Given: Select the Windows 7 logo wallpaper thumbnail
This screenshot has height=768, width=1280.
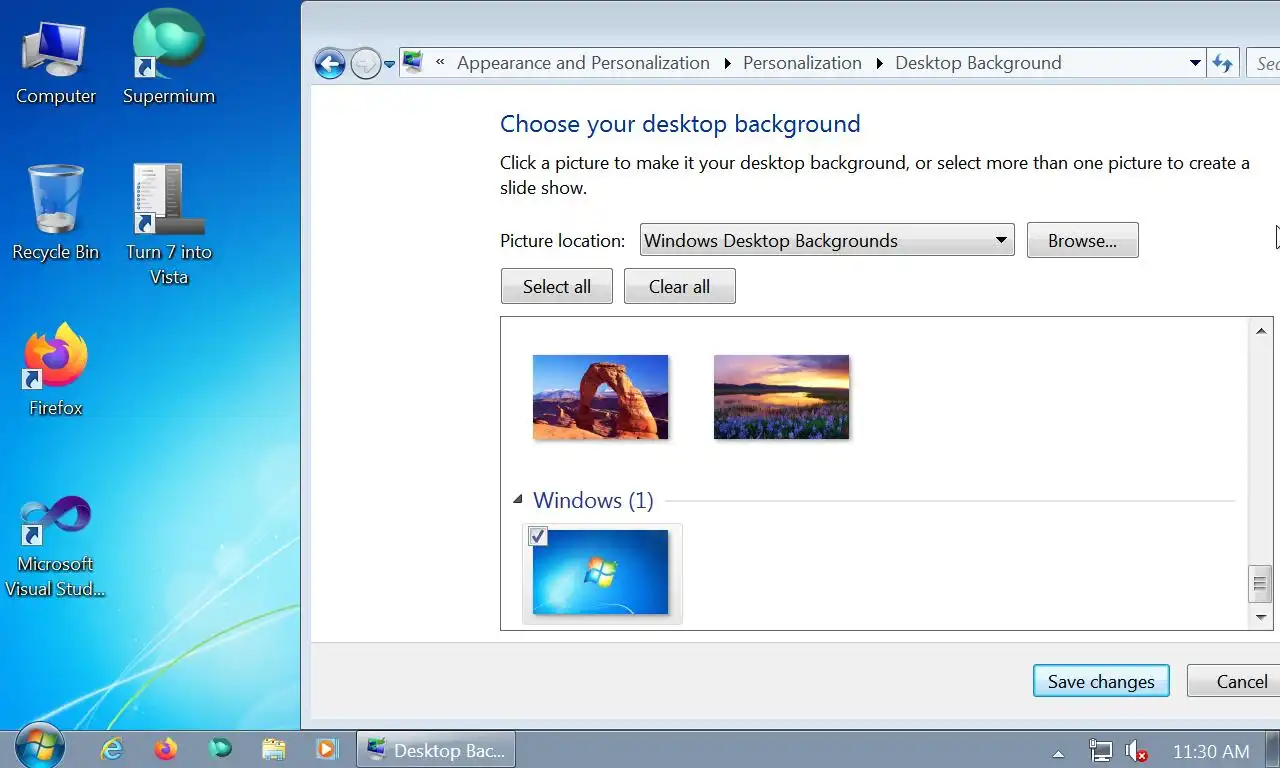Looking at the screenshot, I should pyautogui.click(x=600, y=572).
